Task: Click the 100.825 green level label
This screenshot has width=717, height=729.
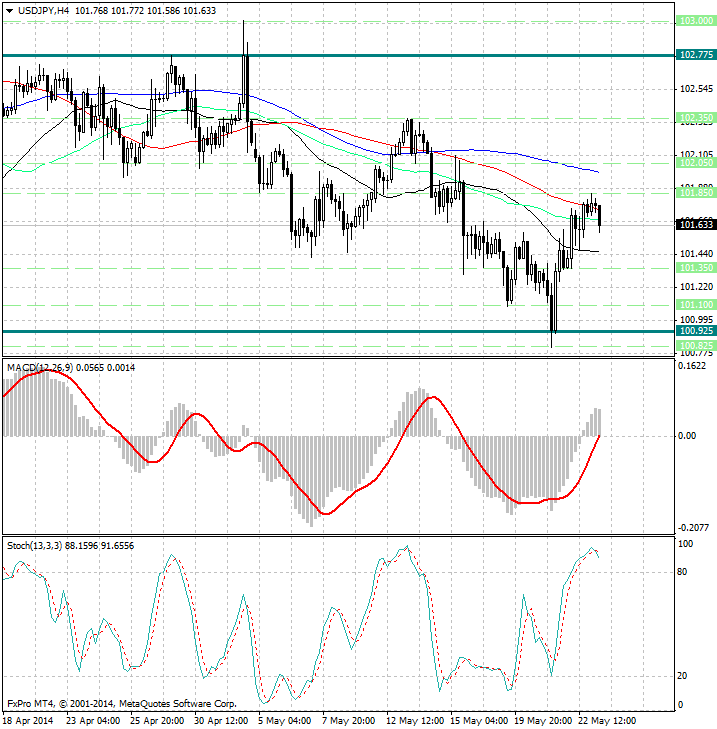Action: coord(696,345)
